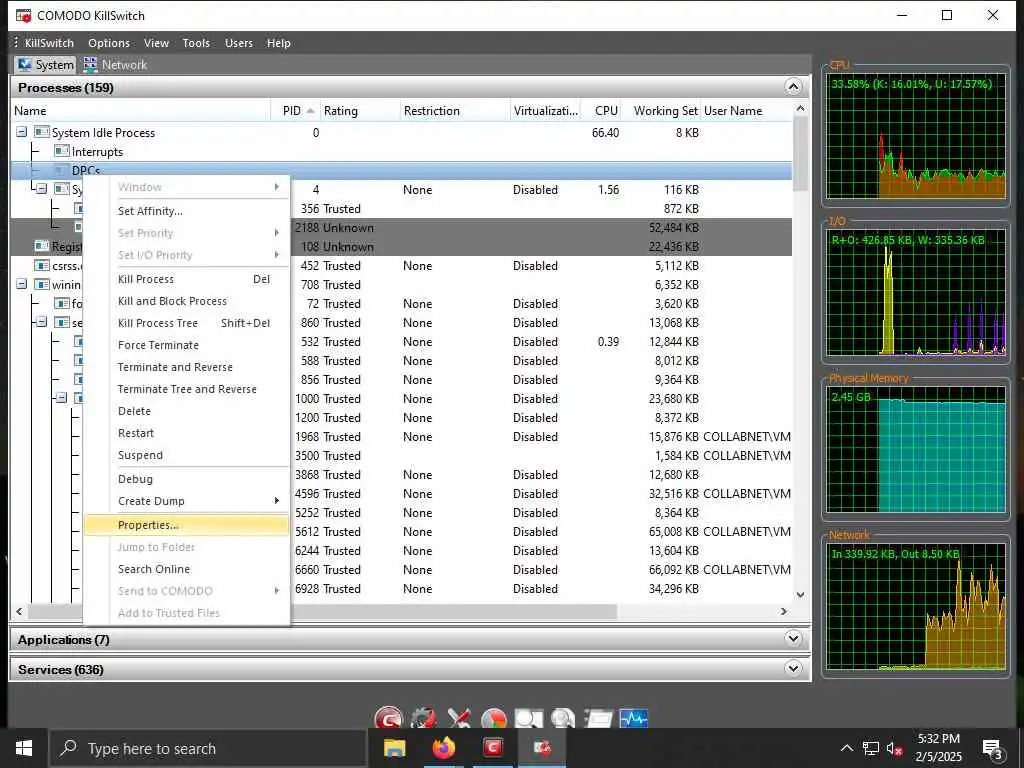Click the muted speaker tray icon
The height and width of the screenshot is (768, 1024).
pos(895,748)
